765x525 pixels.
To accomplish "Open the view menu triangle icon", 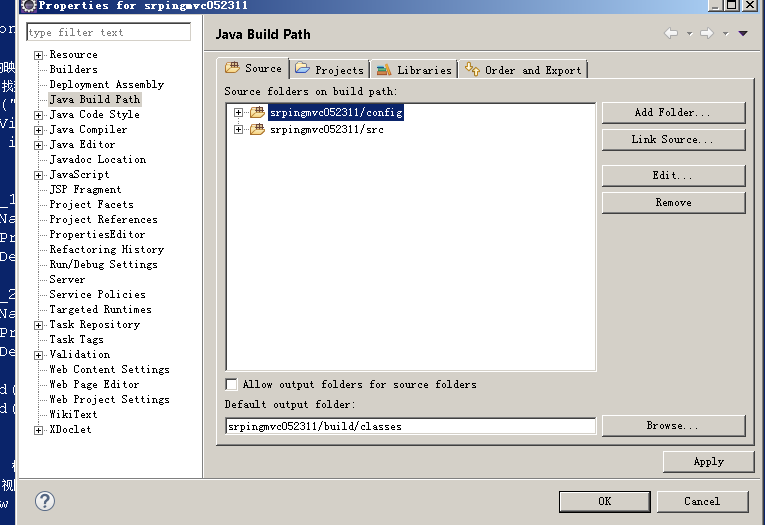I will tap(743, 33).
